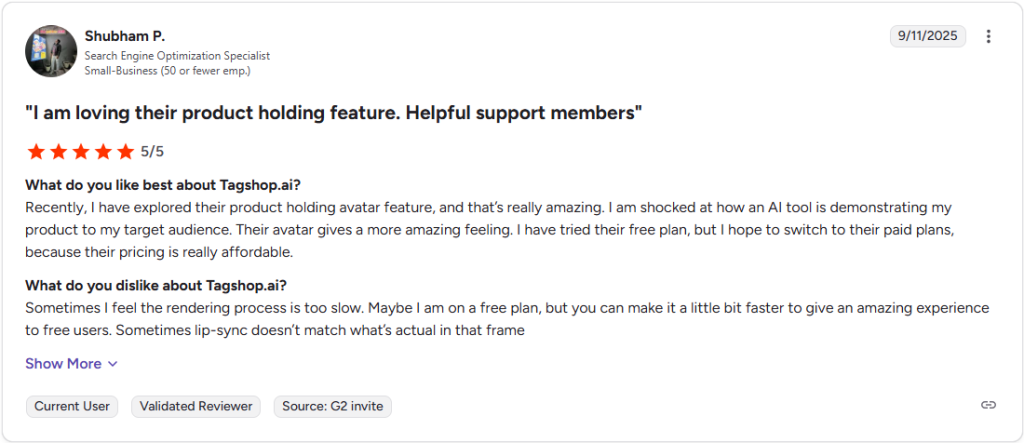Click the "What do you like best" heading

163,185
